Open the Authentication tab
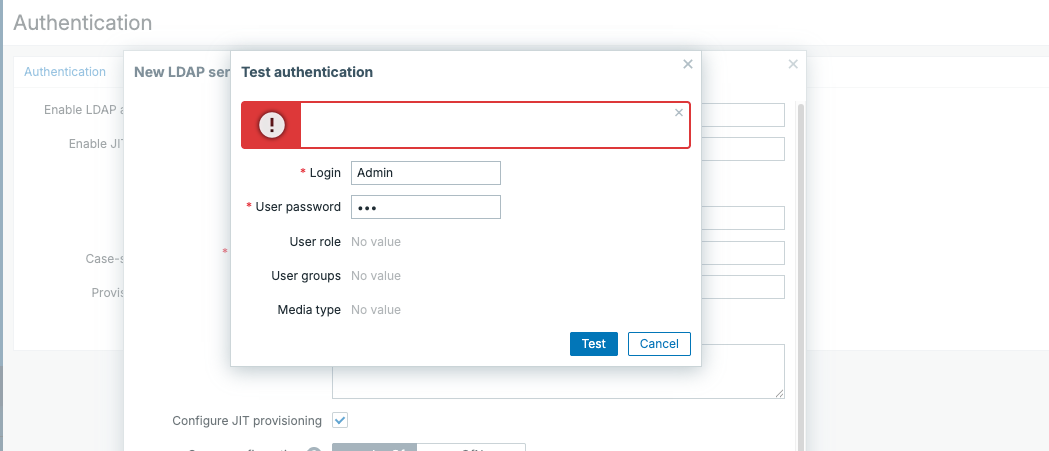Screen dimensions: 1049x451 [x=65, y=72]
